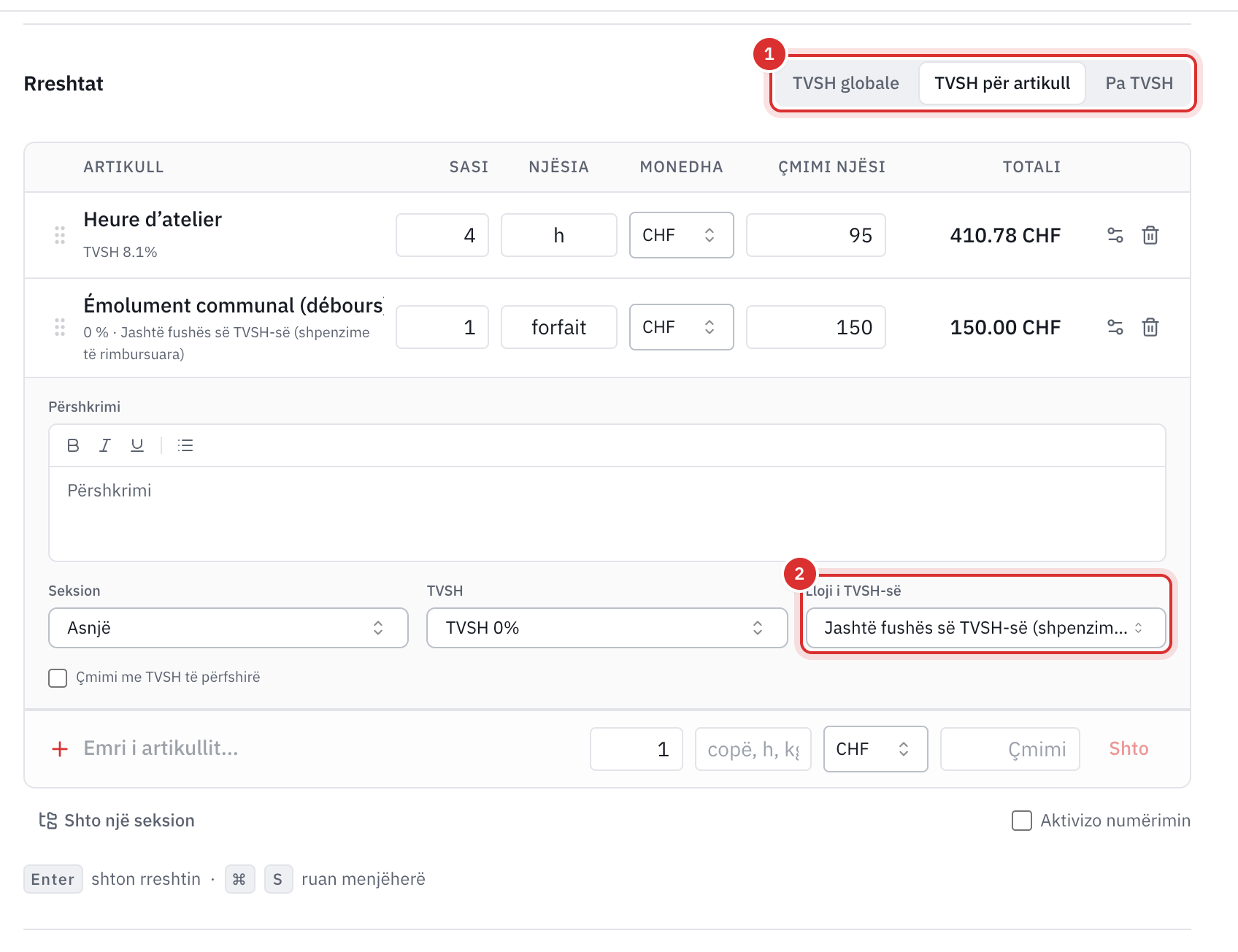Open line settings for Émolument communal
This screenshot has width=1238, height=952.
[x=1115, y=327]
